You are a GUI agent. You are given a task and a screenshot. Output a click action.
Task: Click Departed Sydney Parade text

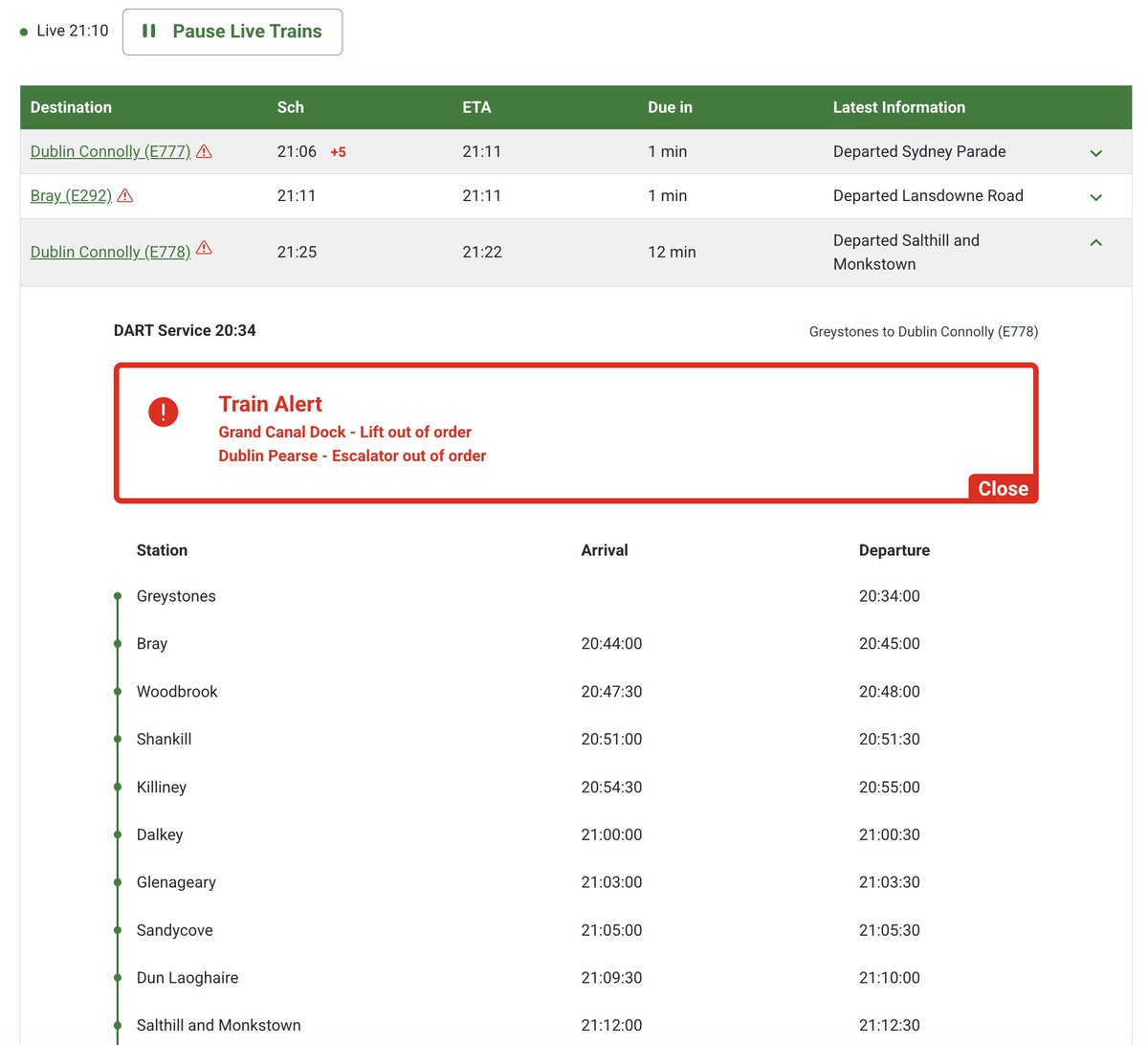[x=919, y=151]
